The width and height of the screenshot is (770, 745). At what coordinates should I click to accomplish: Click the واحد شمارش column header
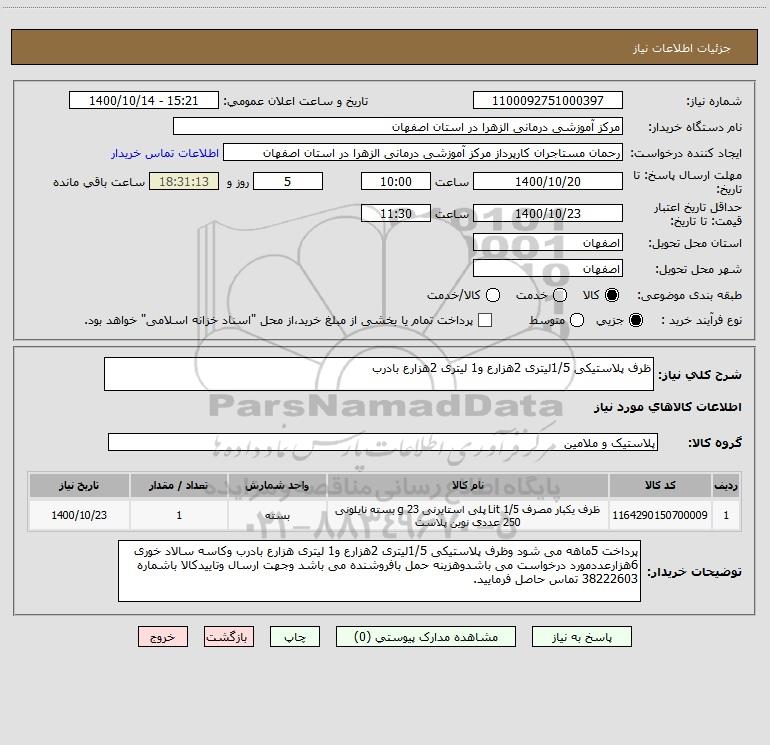point(277,485)
